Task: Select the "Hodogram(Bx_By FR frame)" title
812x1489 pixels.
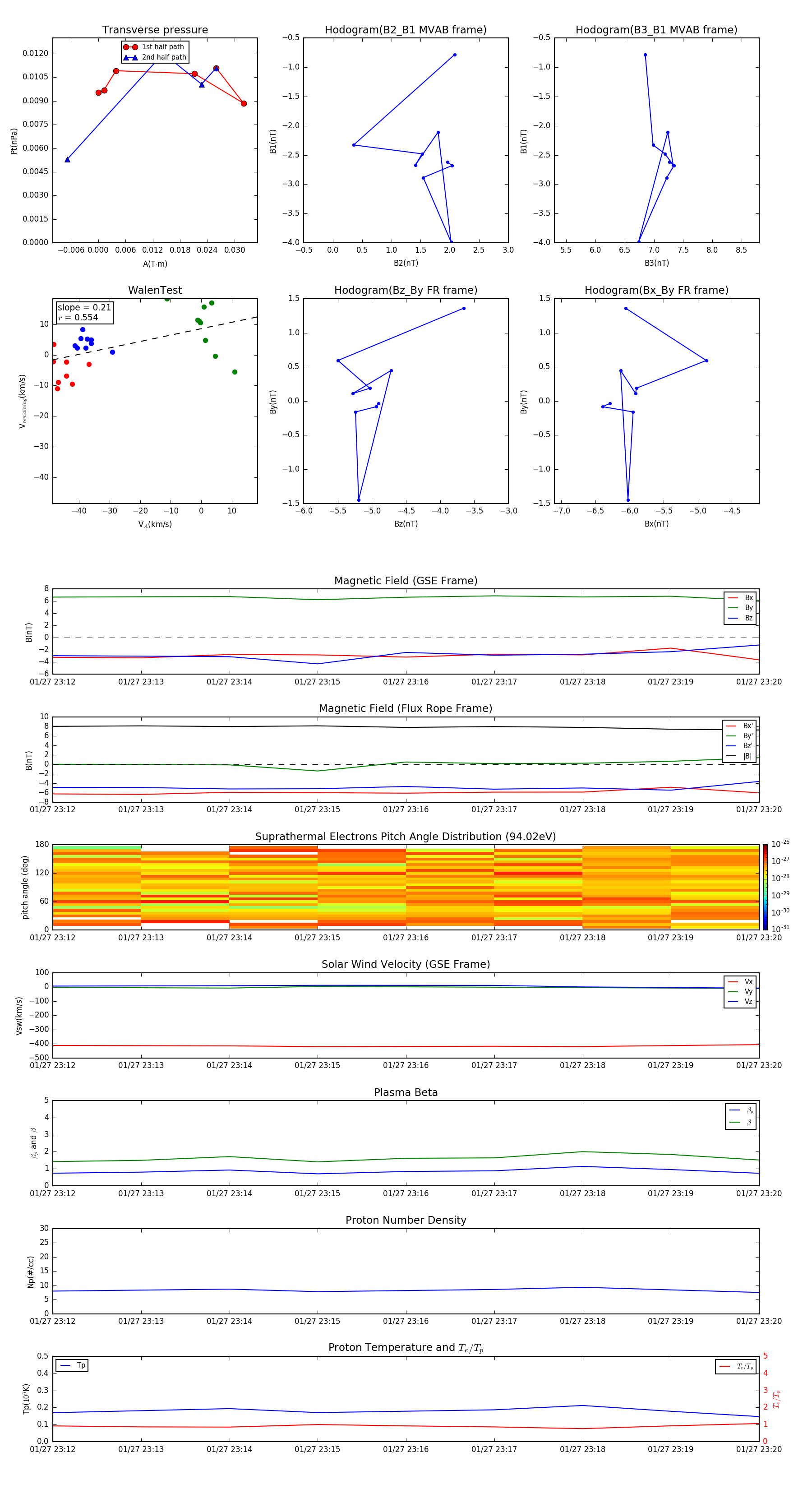Action: coord(656,290)
